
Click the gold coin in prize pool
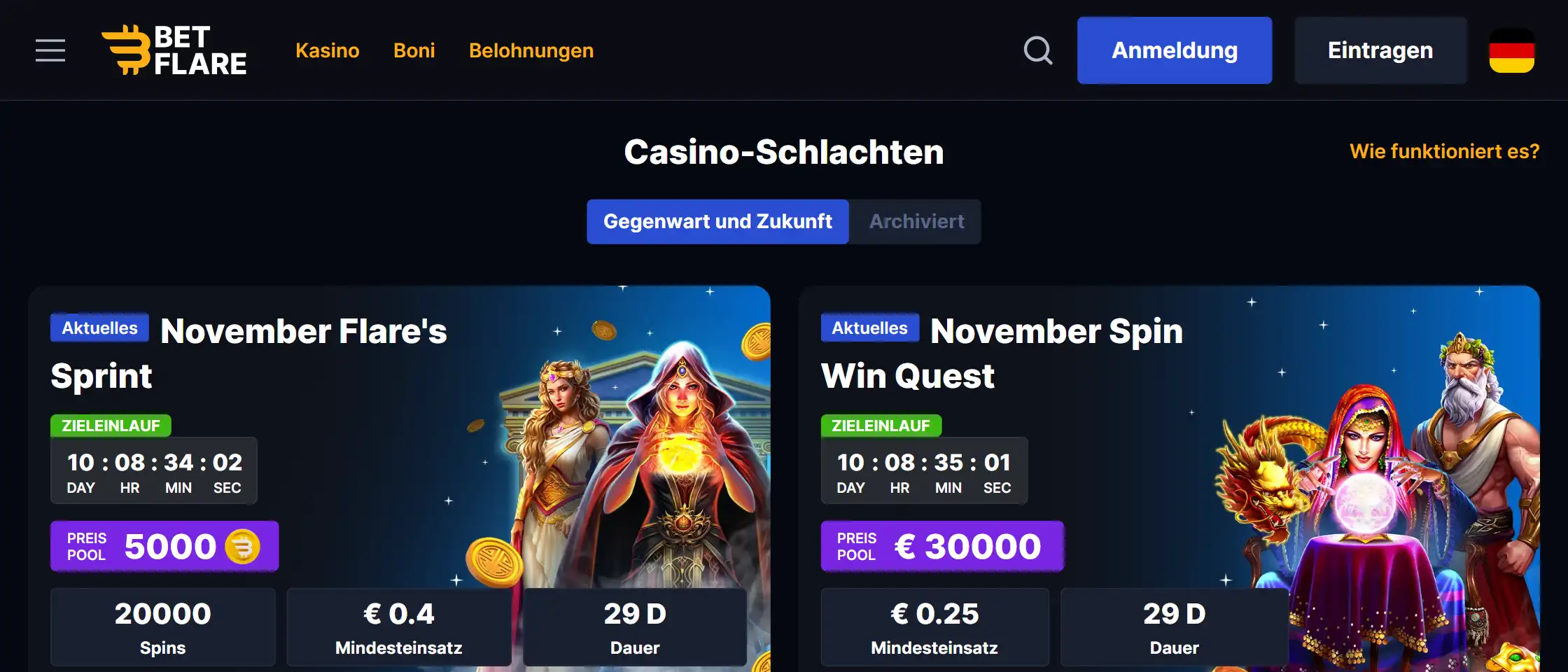tap(242, 547)
